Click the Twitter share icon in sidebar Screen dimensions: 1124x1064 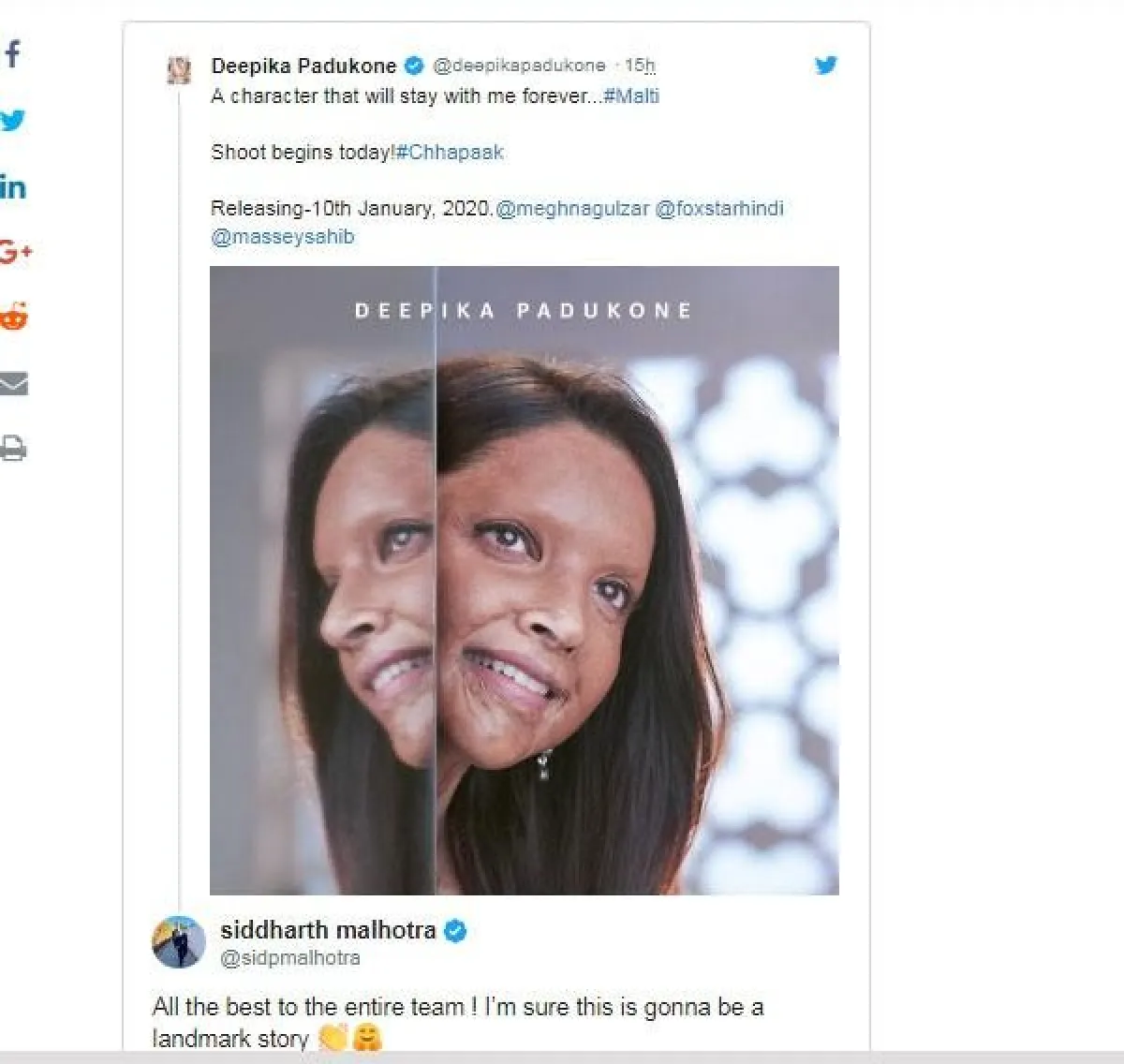(13, 121)
